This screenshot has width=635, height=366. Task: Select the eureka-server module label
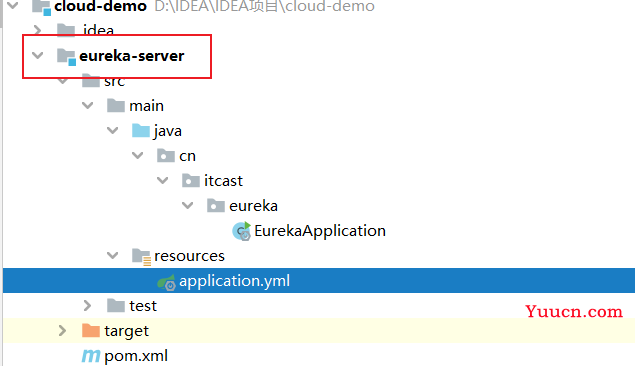[x=132, y=56]
